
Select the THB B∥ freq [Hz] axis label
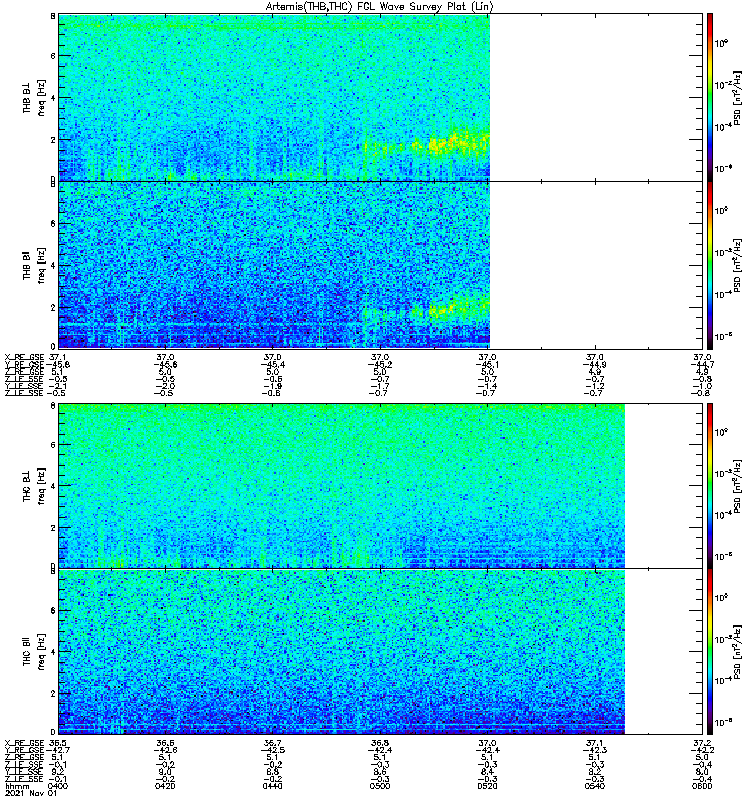(34, 265)
